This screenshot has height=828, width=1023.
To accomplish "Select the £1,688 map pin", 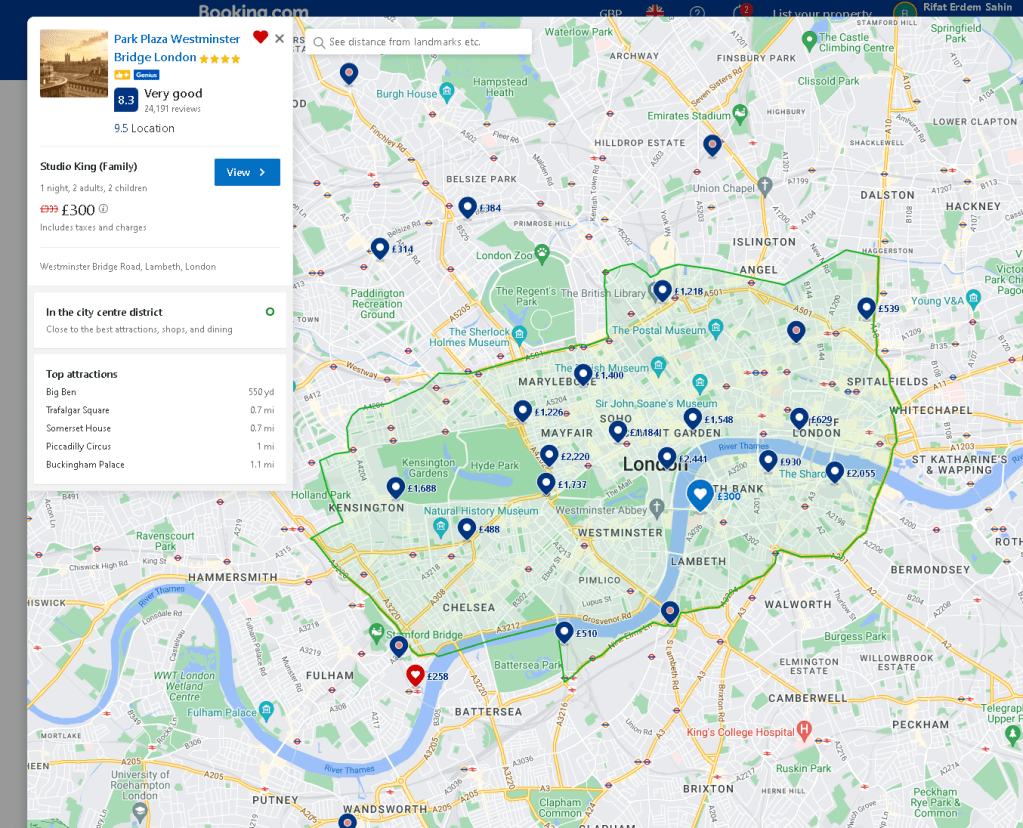I will [396, 488].
